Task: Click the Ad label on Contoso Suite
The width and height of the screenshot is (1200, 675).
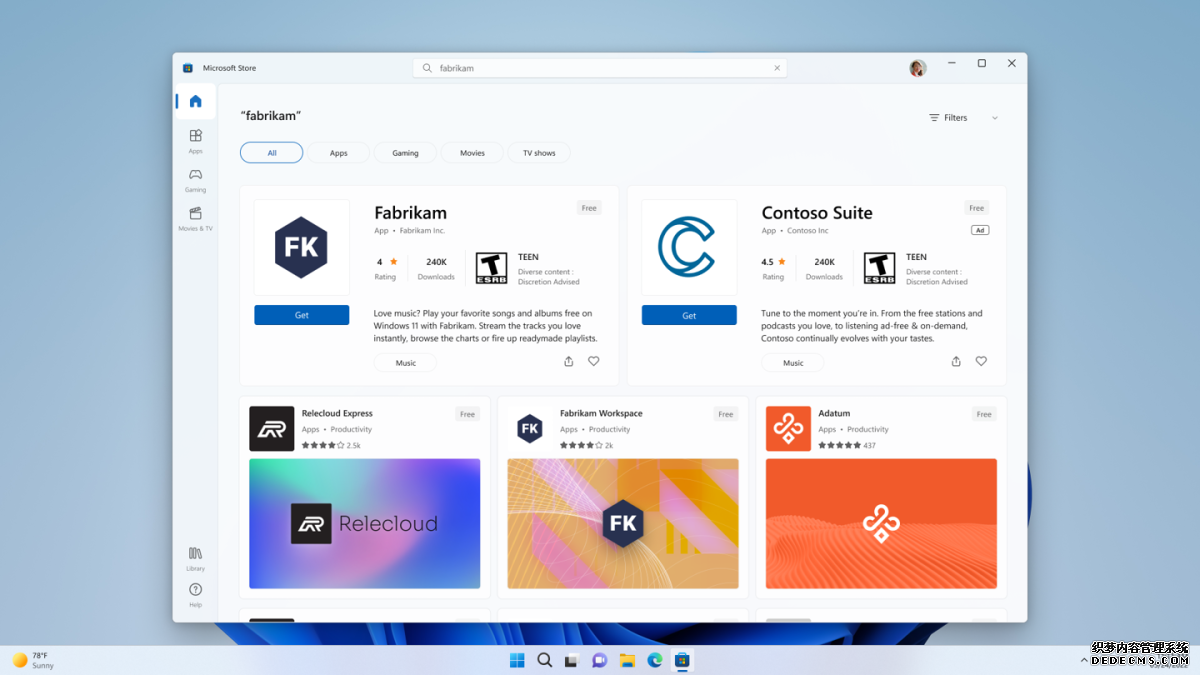Action: pyautogui.click(x=980, y=230)
